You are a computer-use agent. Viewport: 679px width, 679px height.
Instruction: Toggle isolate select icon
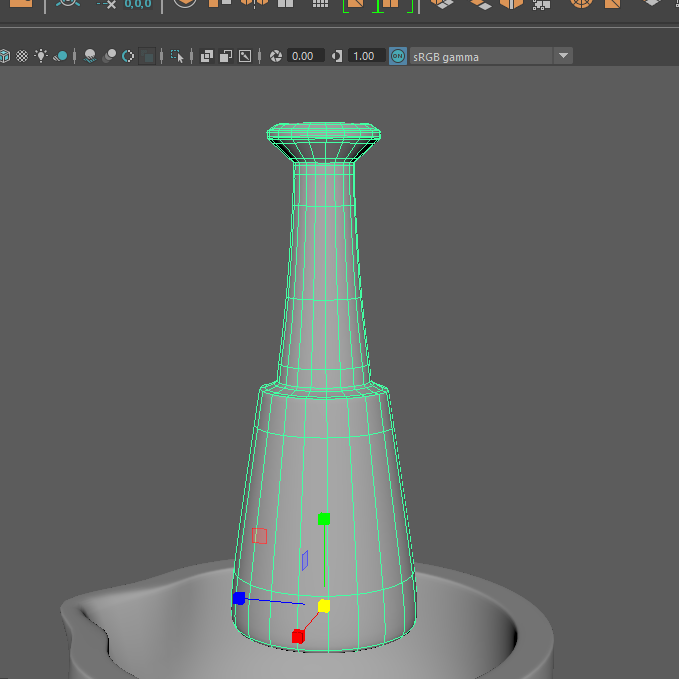click(177, 56)
